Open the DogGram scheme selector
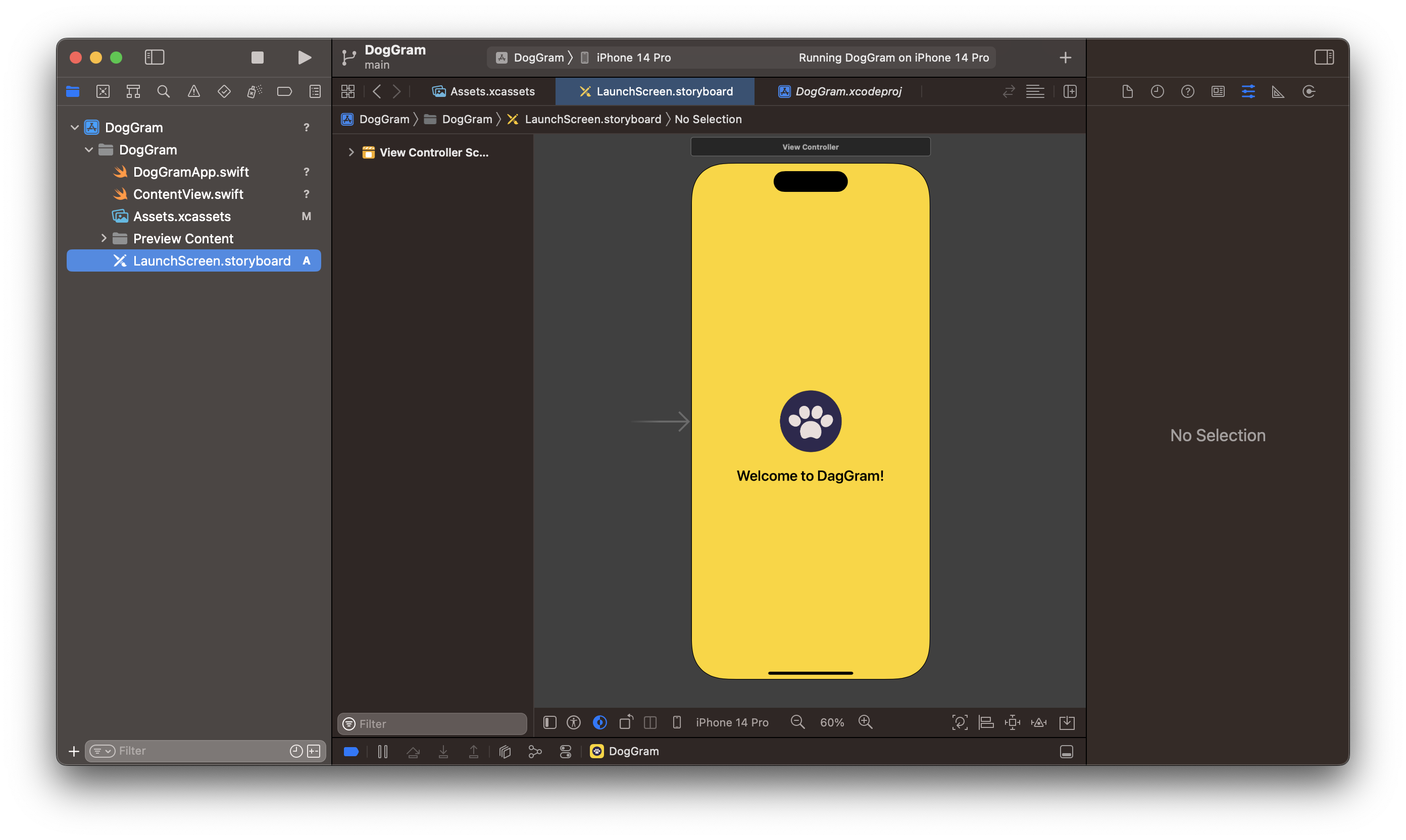 pos(531,57)
